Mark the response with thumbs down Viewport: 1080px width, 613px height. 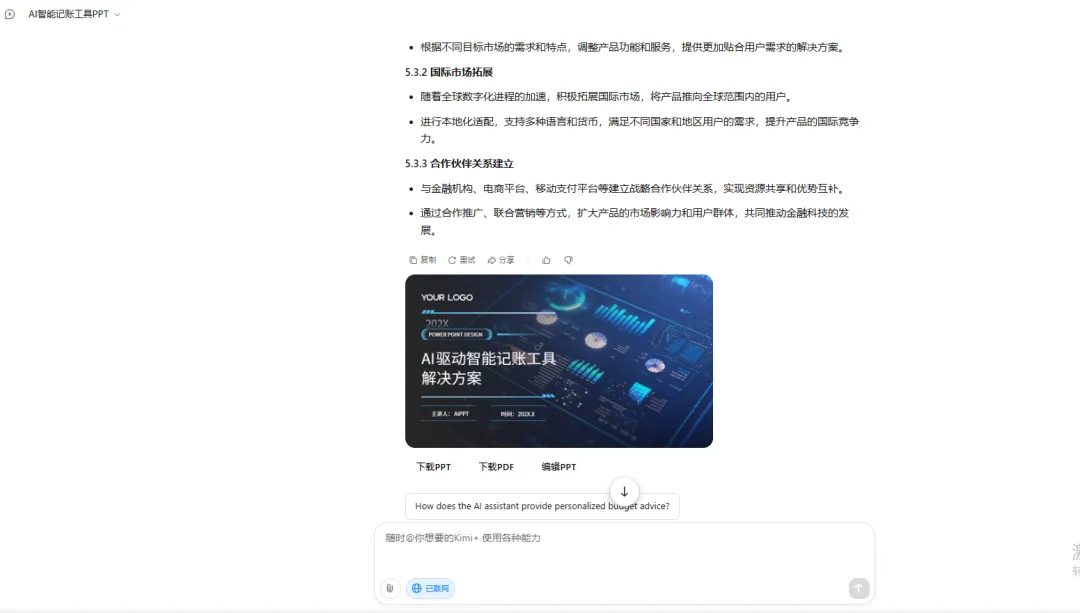568,260
